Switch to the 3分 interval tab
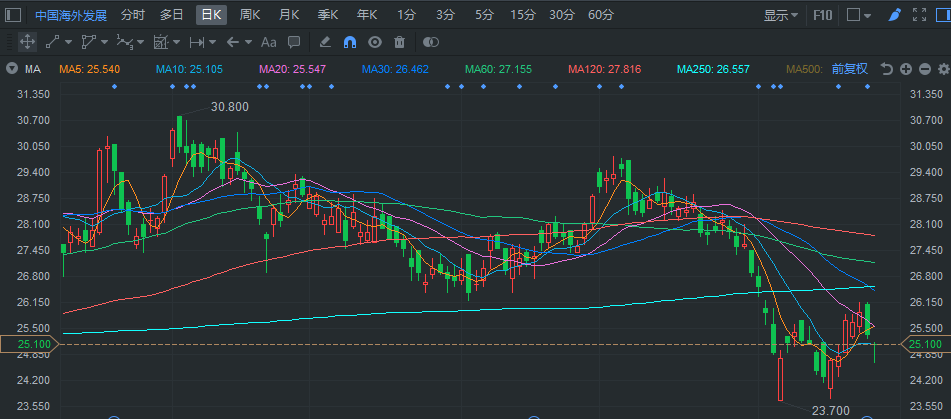This screenshot has width=951, height=419. coord(445,15)
